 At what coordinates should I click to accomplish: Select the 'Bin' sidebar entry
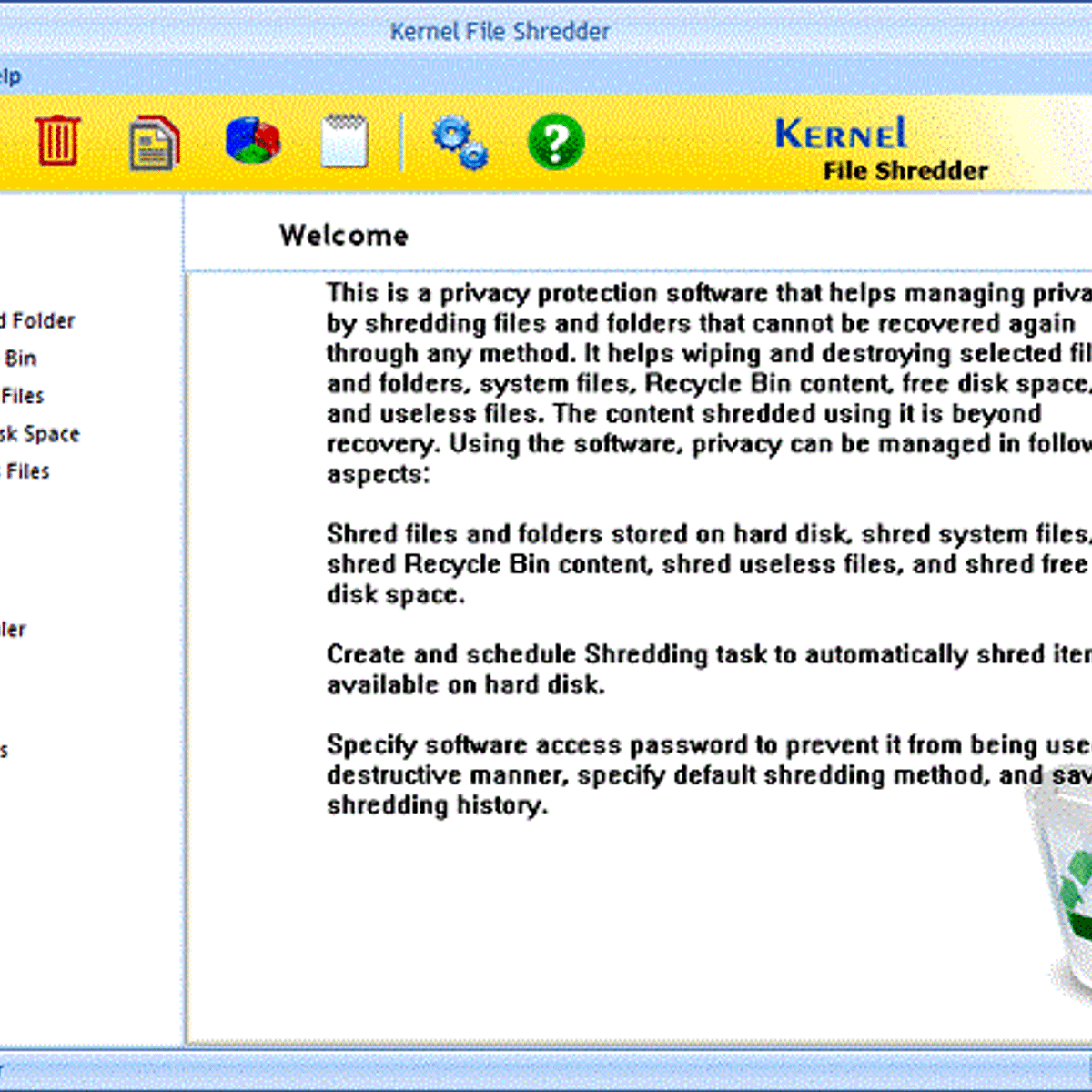(x=20, y=359)
